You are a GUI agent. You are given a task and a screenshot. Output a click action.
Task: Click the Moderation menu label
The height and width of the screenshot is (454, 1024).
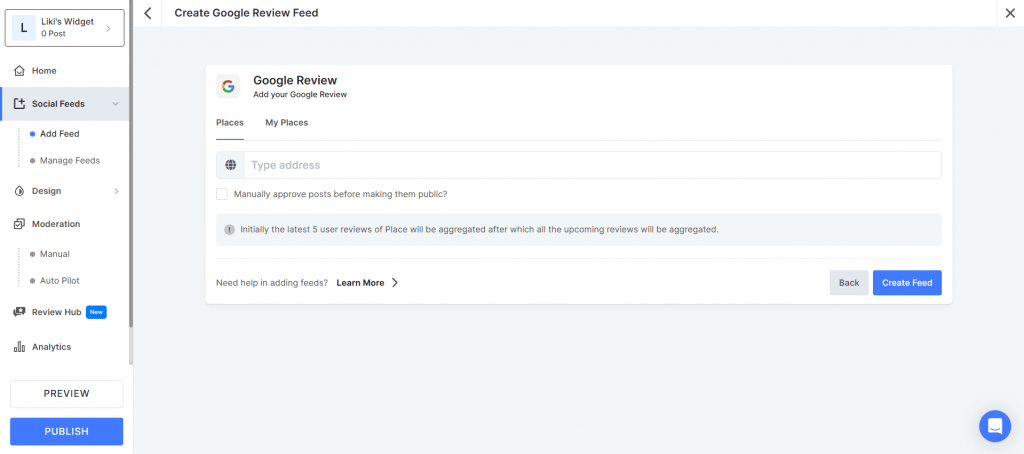click(x=56, y=224)
